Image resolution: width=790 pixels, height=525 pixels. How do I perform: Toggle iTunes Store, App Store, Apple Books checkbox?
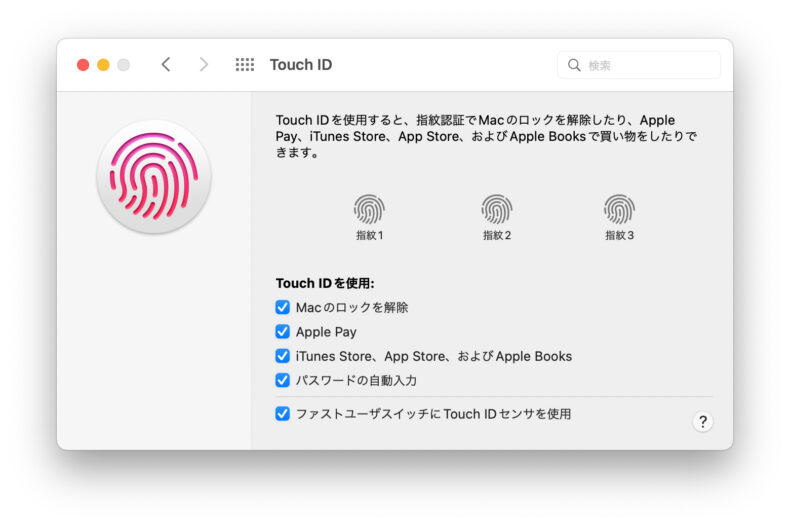283,356
